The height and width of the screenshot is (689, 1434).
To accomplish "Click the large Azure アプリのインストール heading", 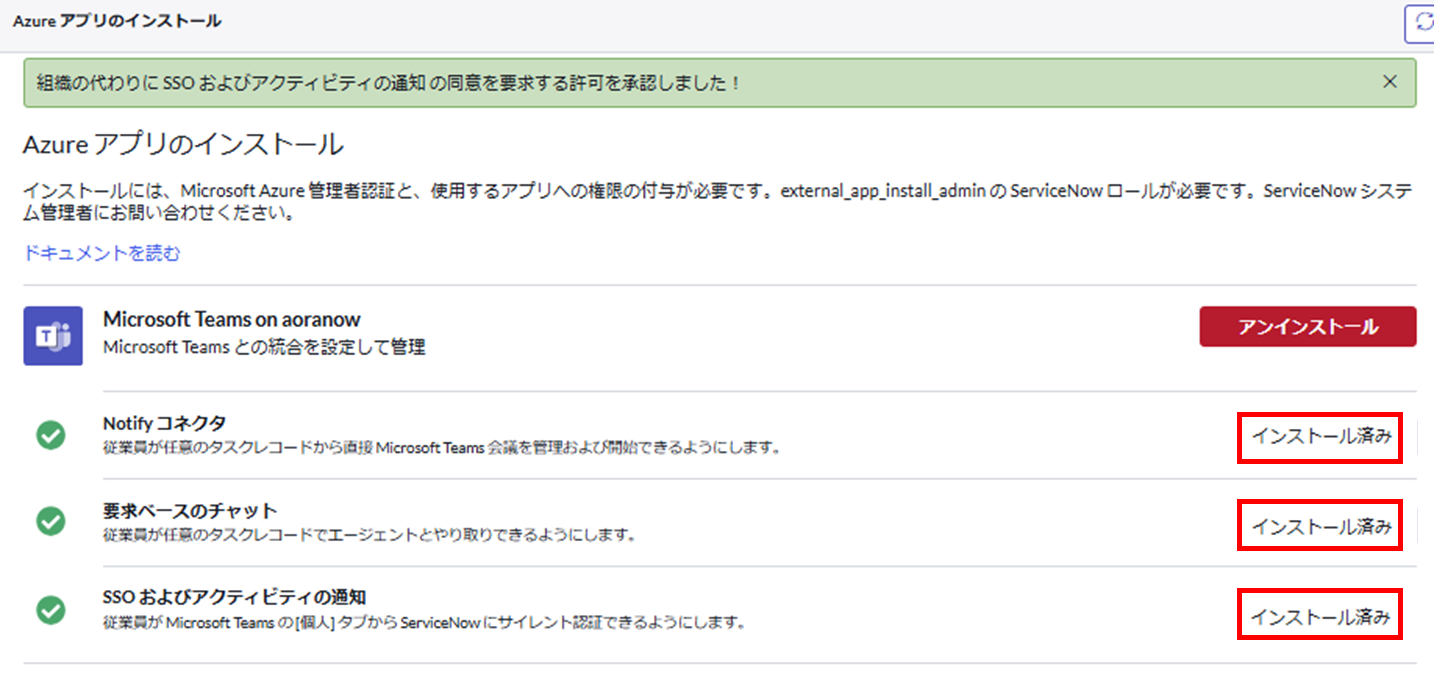I will [183, 145].
